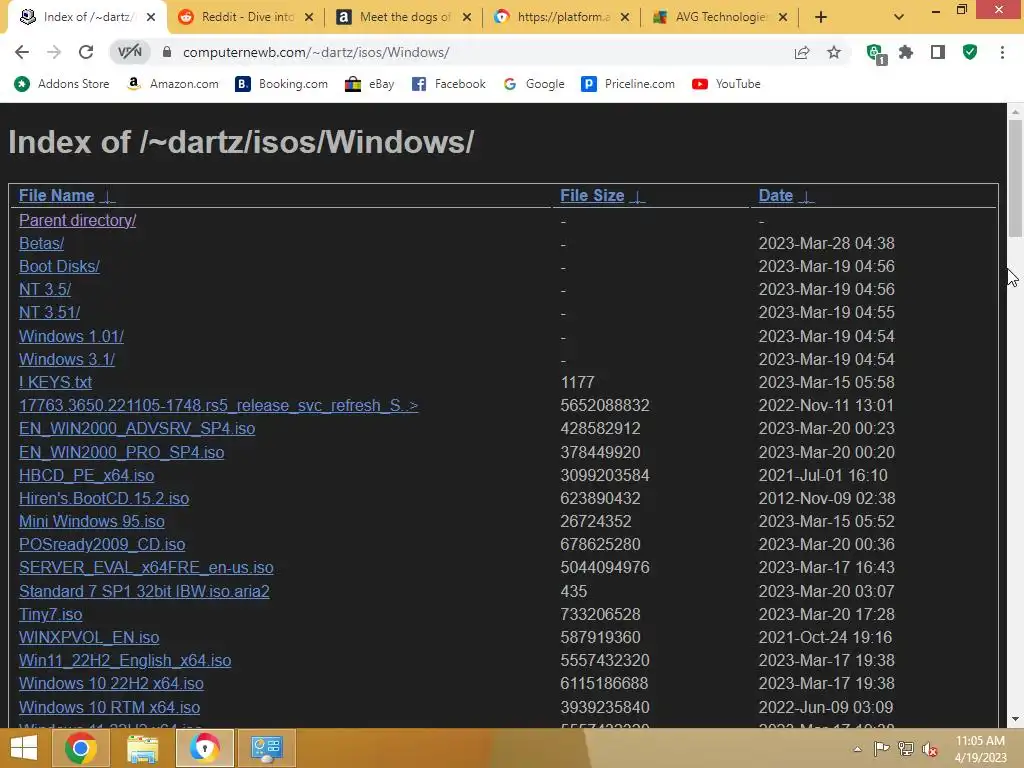Click descending arrow next to File Name

point(108,197)
